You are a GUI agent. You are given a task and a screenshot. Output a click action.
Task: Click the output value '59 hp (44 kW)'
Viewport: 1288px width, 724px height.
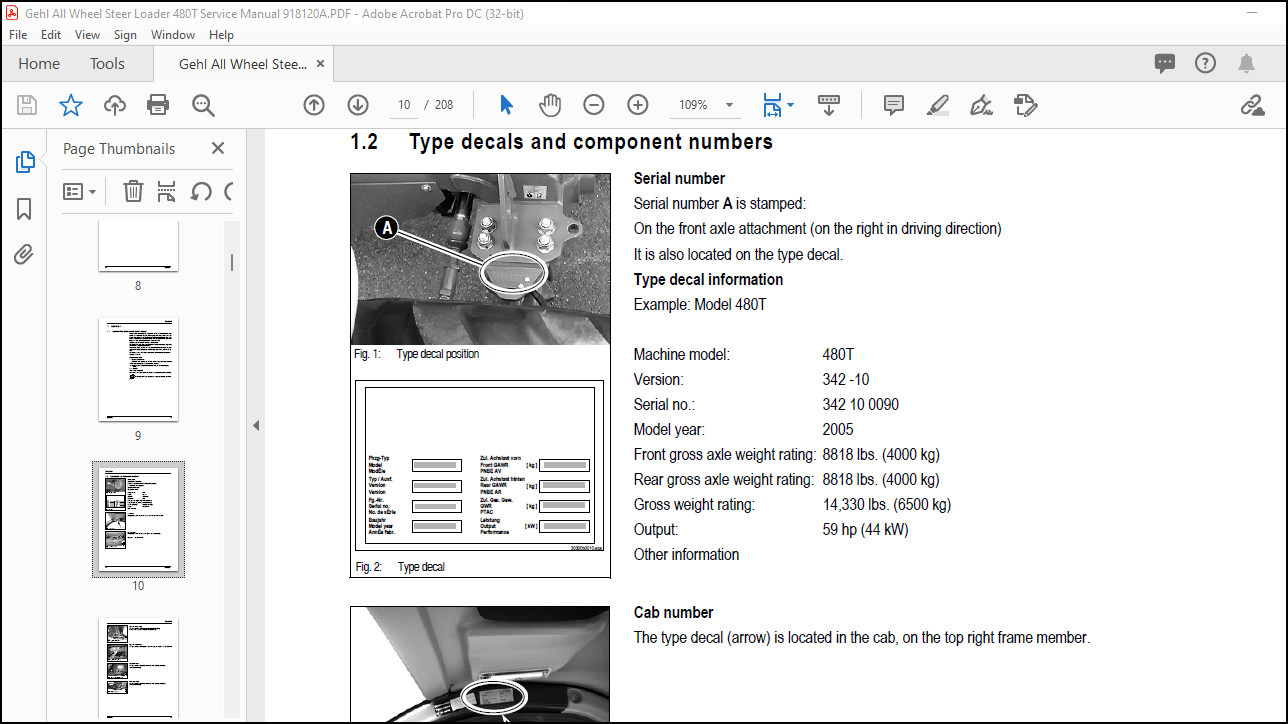click(x=866, y=530)
